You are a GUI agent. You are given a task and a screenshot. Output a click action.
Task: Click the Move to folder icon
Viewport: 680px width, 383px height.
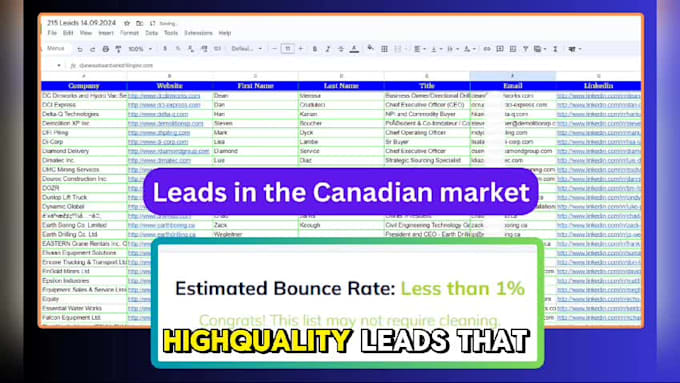coord(139,23)
